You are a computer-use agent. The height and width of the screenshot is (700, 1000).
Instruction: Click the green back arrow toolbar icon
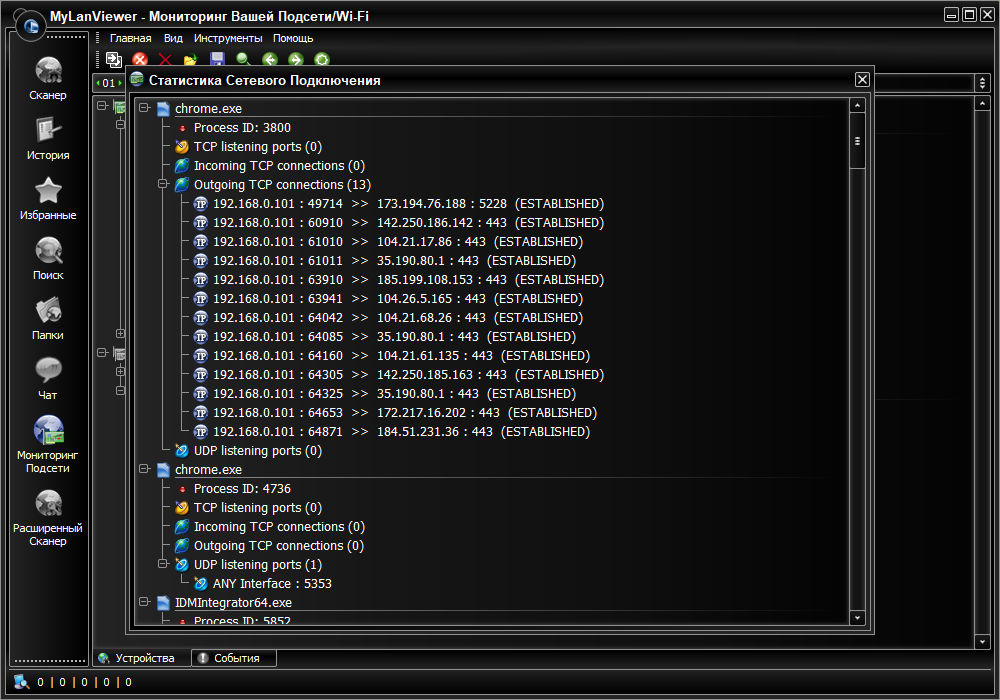pos(270,60)
